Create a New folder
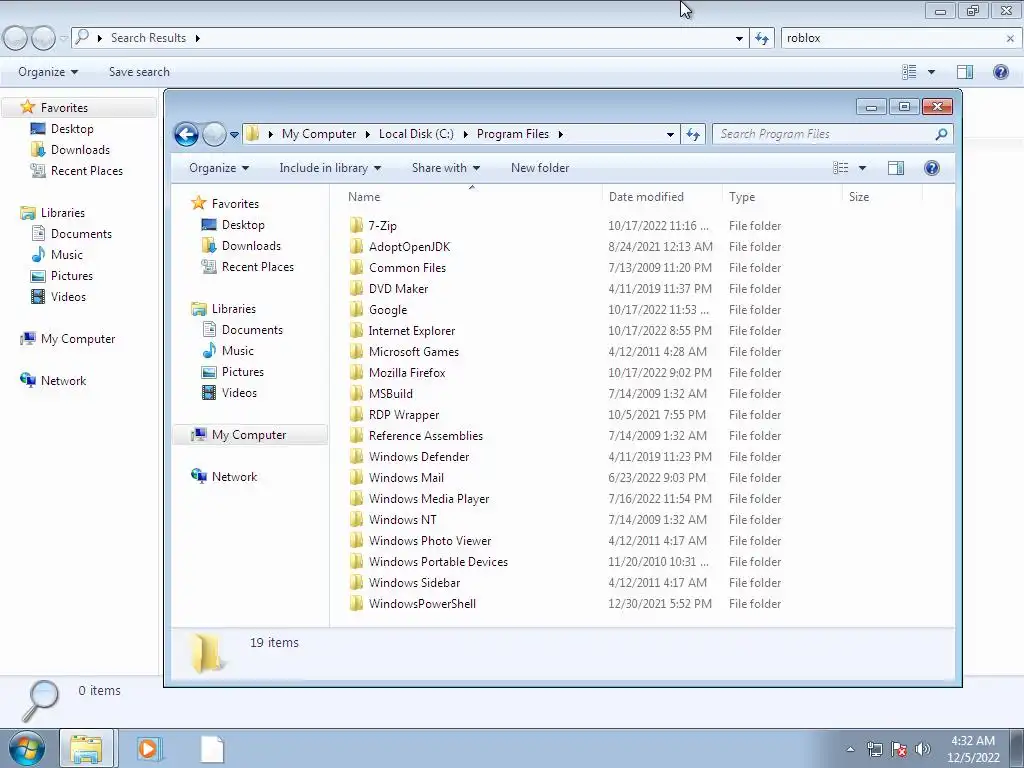This screenshot has width=1024, height=768. click(540, 168)
